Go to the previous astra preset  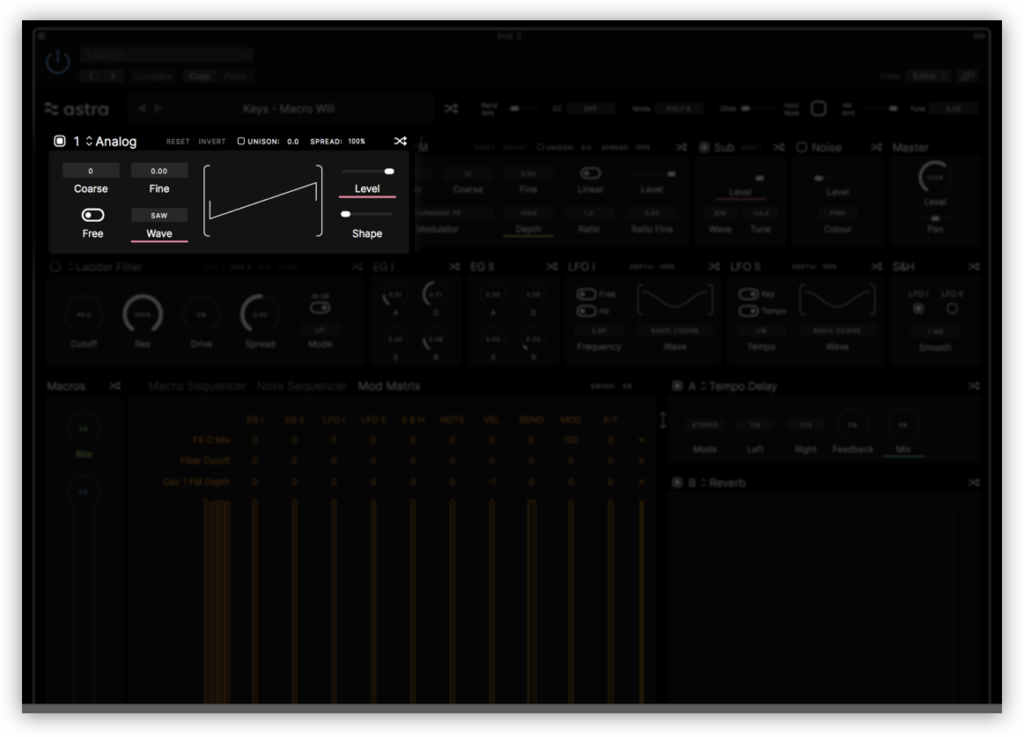pos(142,108)
